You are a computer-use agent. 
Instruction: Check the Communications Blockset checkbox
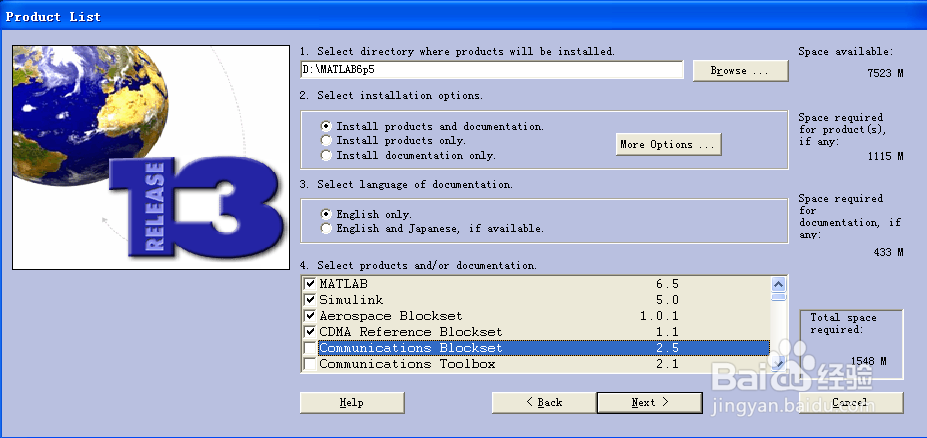pyautogui.click(x=309, y=348)
